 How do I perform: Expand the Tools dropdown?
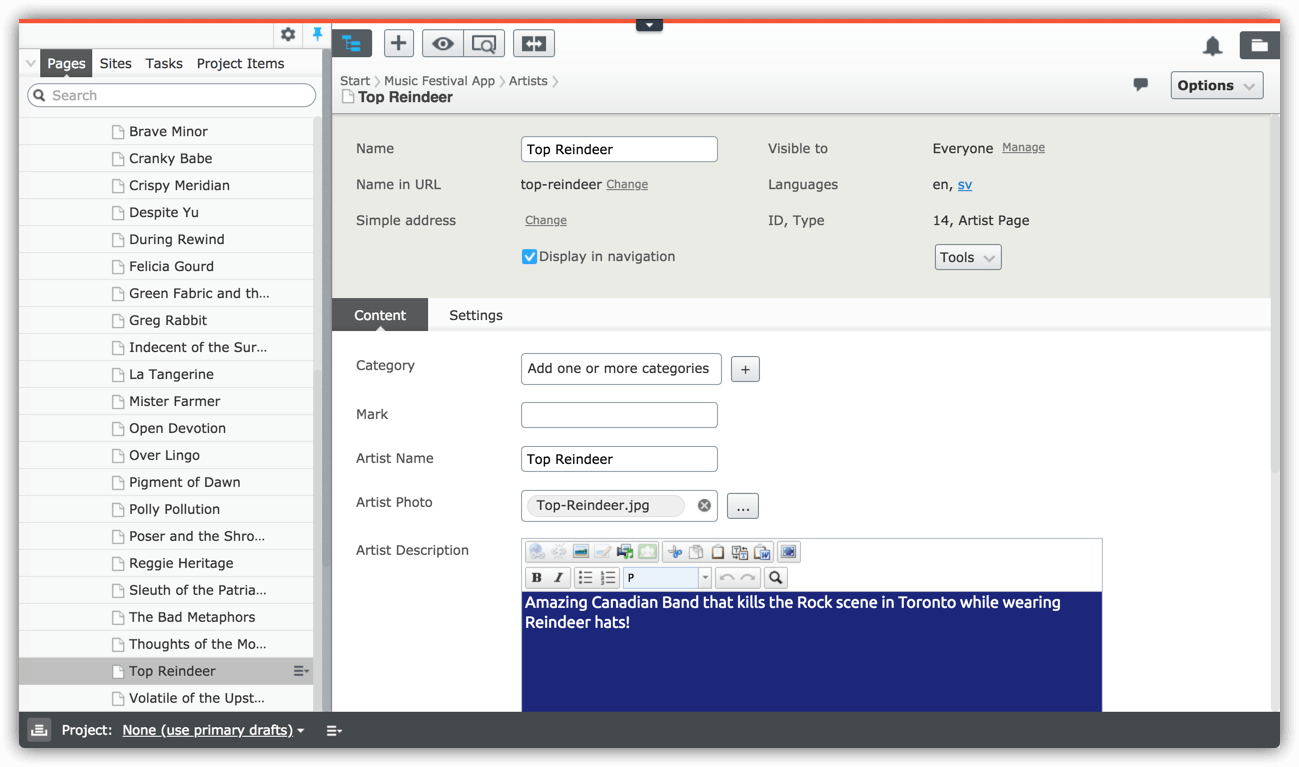click(x=967, y=258)
